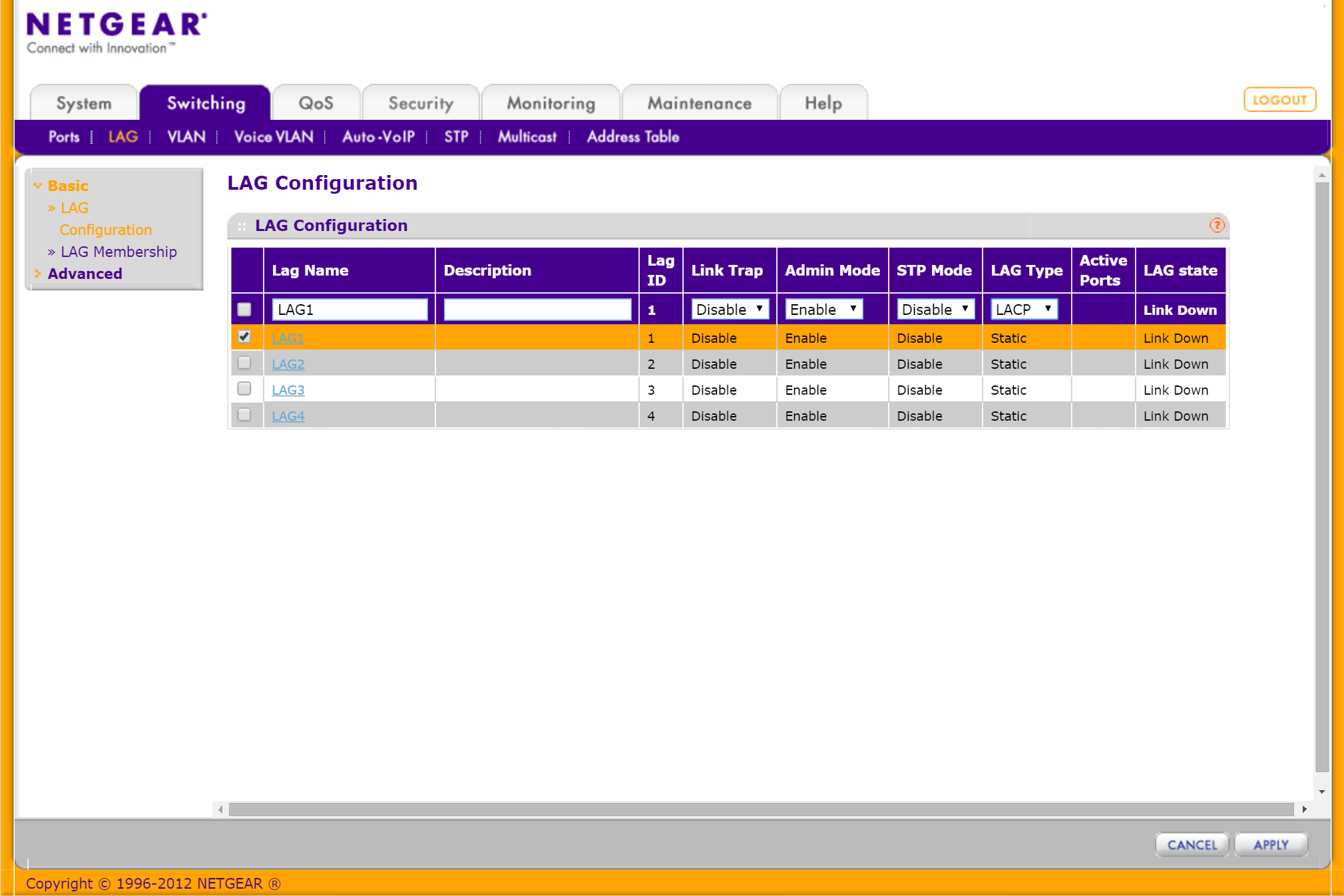Screen dimensions: 1344x896
Task: Open the VLAN submenu item
Action: (x=186, y=136)
